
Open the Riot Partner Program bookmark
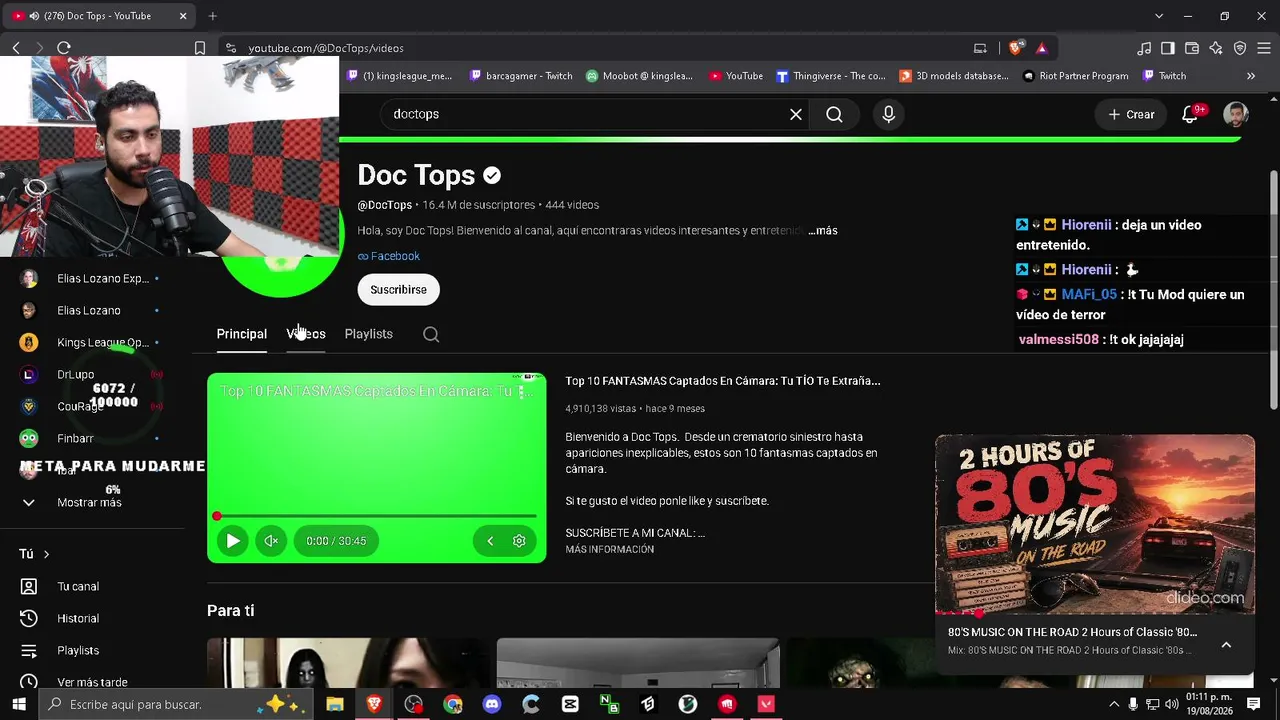(x=1076, y=76)
